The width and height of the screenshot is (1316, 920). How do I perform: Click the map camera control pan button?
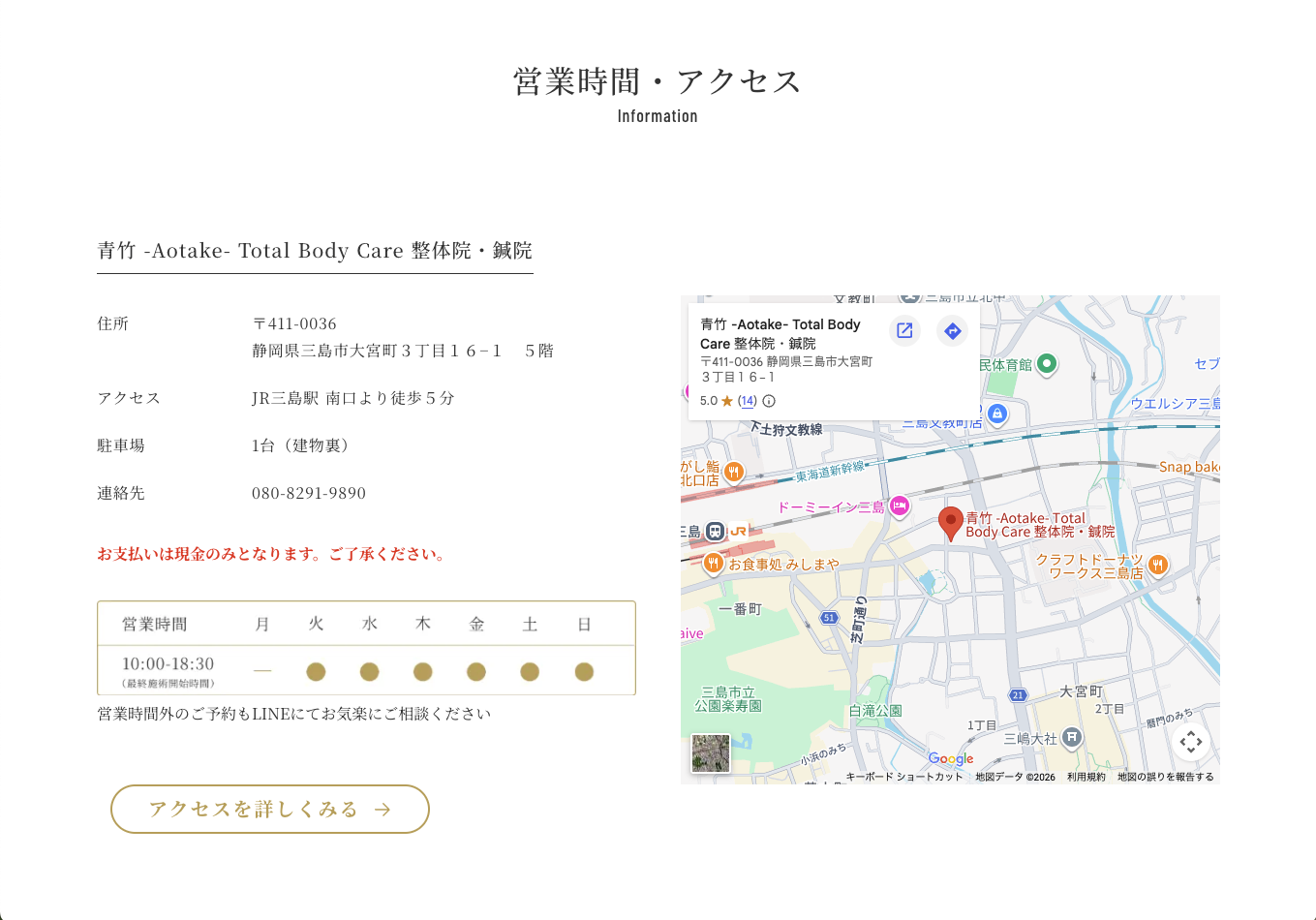[x=1191, y=742]
